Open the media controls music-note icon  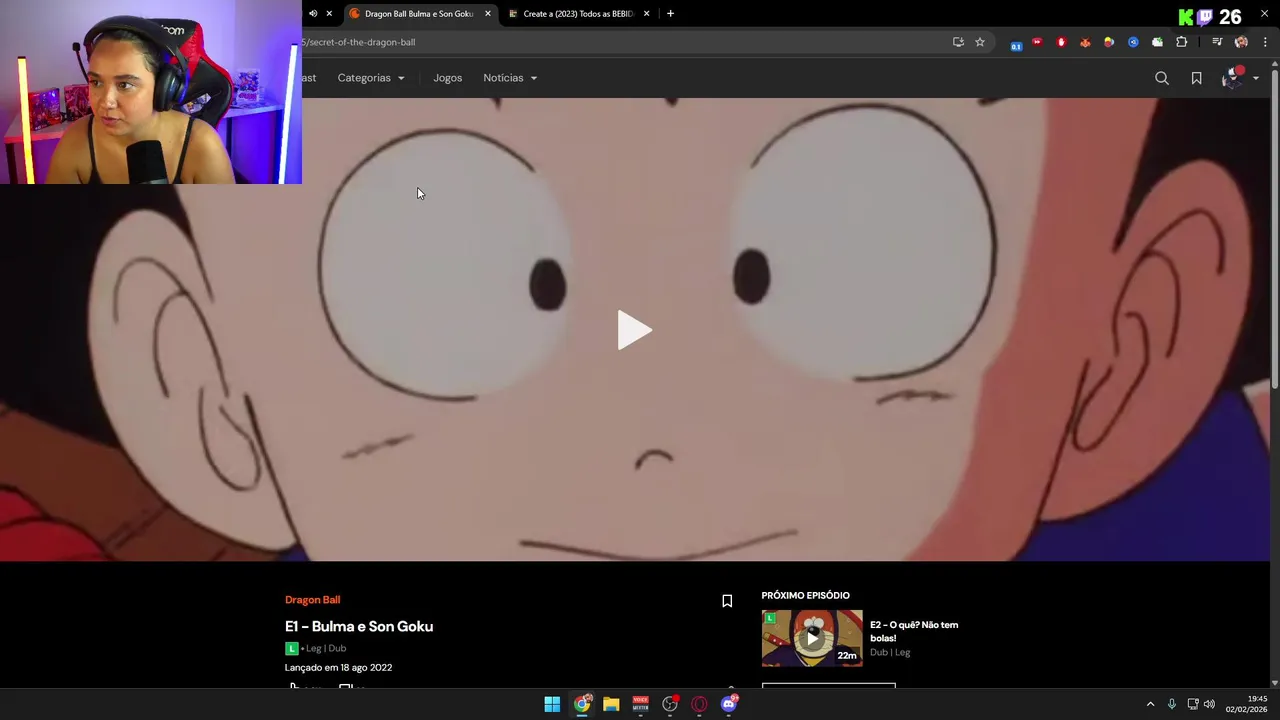pos(1217,42)
